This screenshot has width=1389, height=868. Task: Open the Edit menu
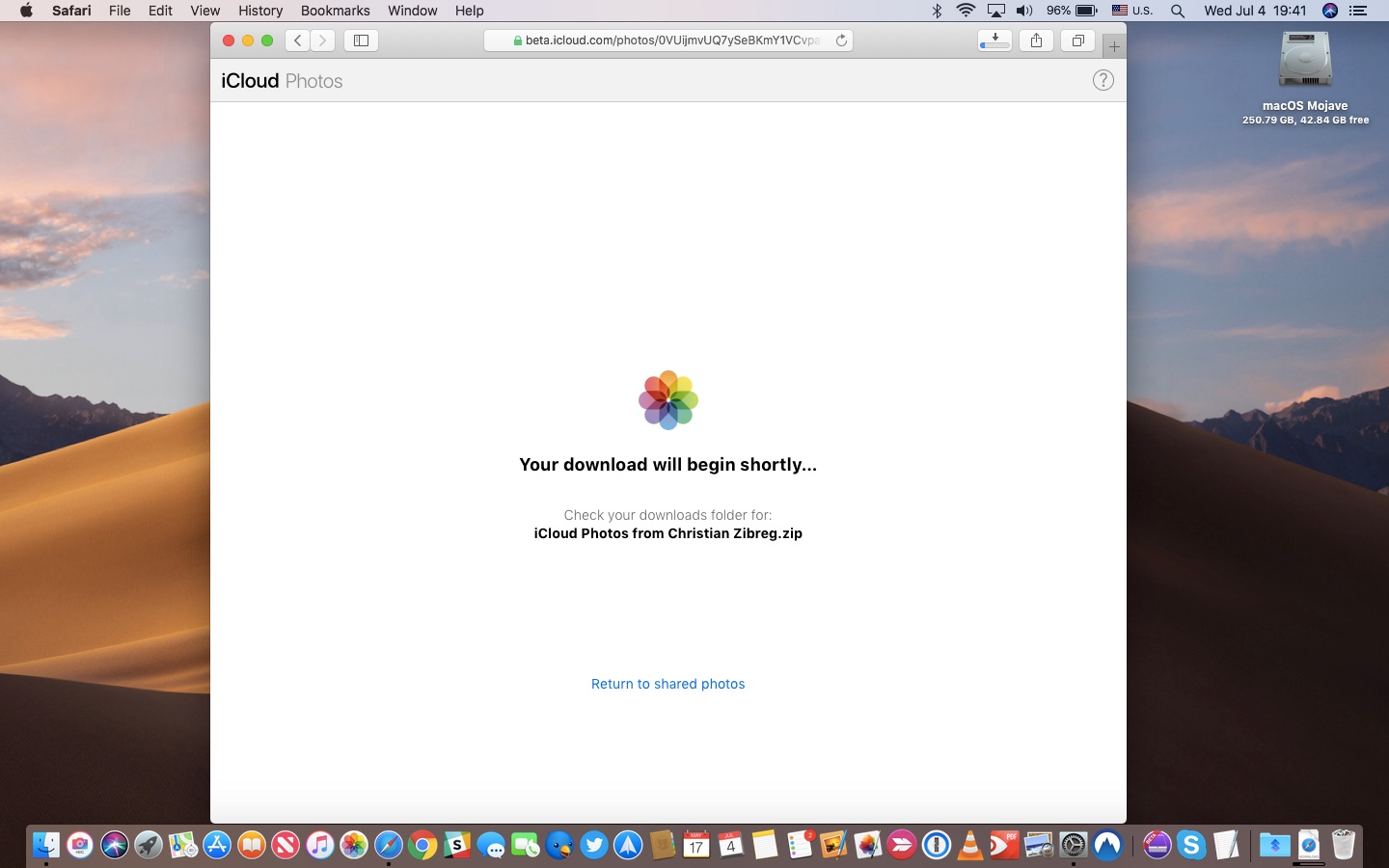click(160, 11)
